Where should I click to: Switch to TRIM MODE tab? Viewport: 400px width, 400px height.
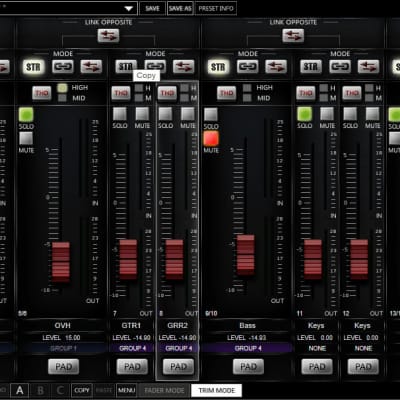point(217,390)
